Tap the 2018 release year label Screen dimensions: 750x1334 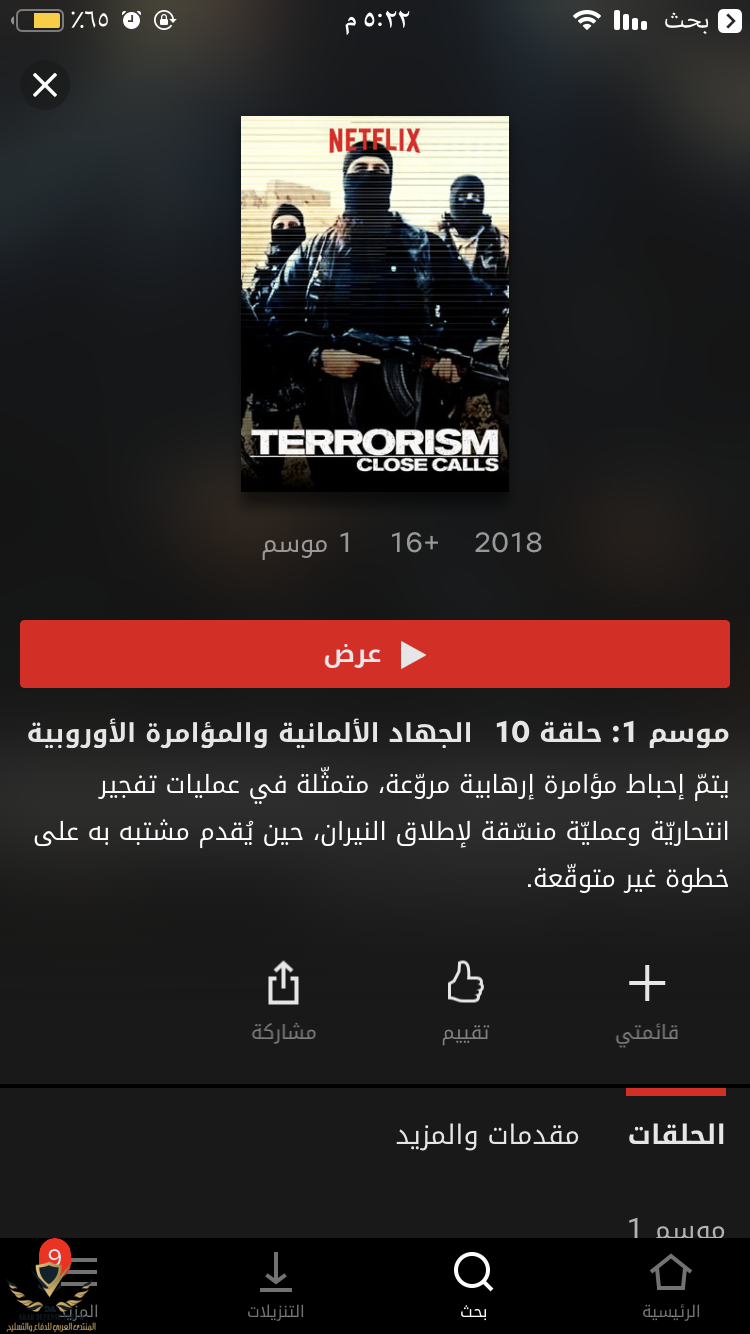click(508, 543)
